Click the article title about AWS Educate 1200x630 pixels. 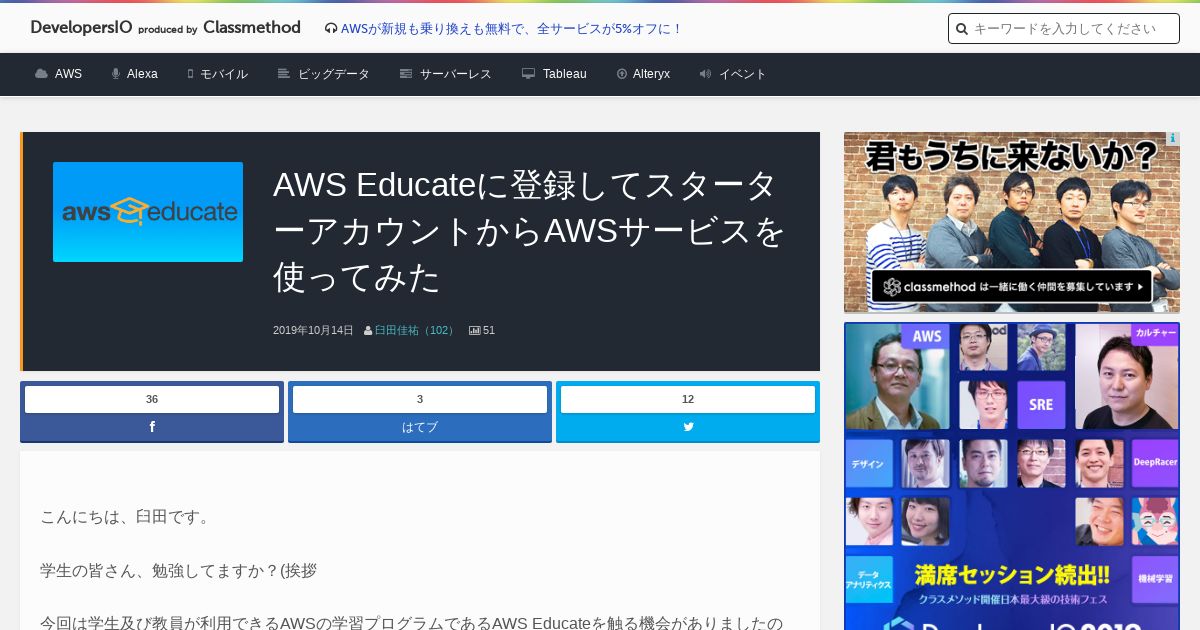pyautogui.click(x=529, y=231)
